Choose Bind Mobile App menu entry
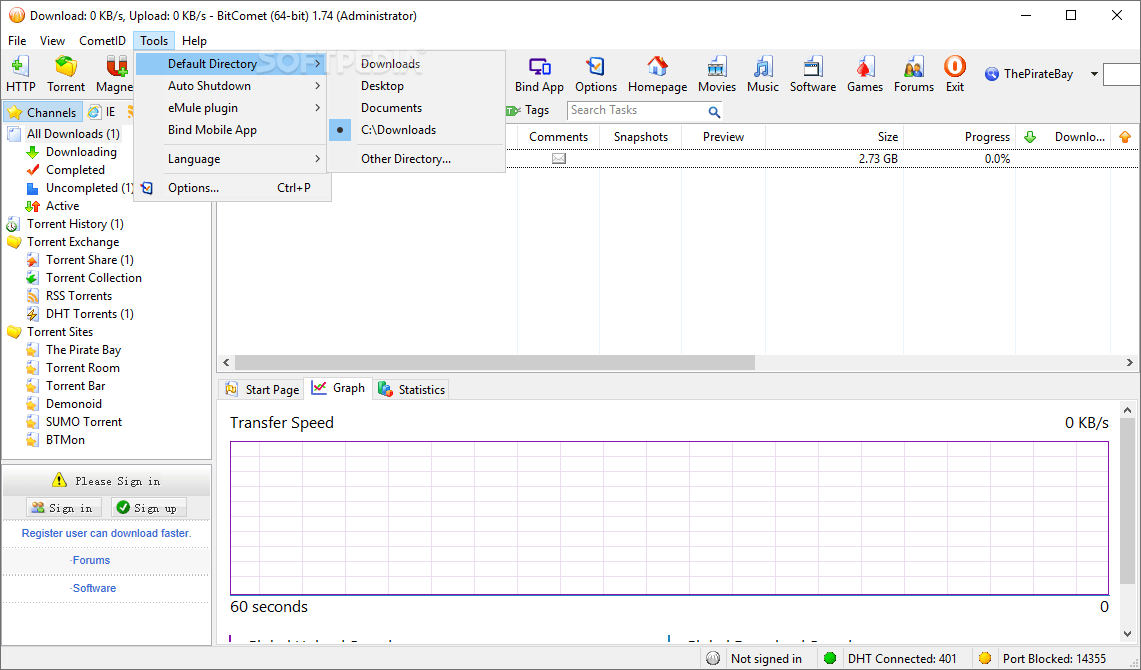 230,129
